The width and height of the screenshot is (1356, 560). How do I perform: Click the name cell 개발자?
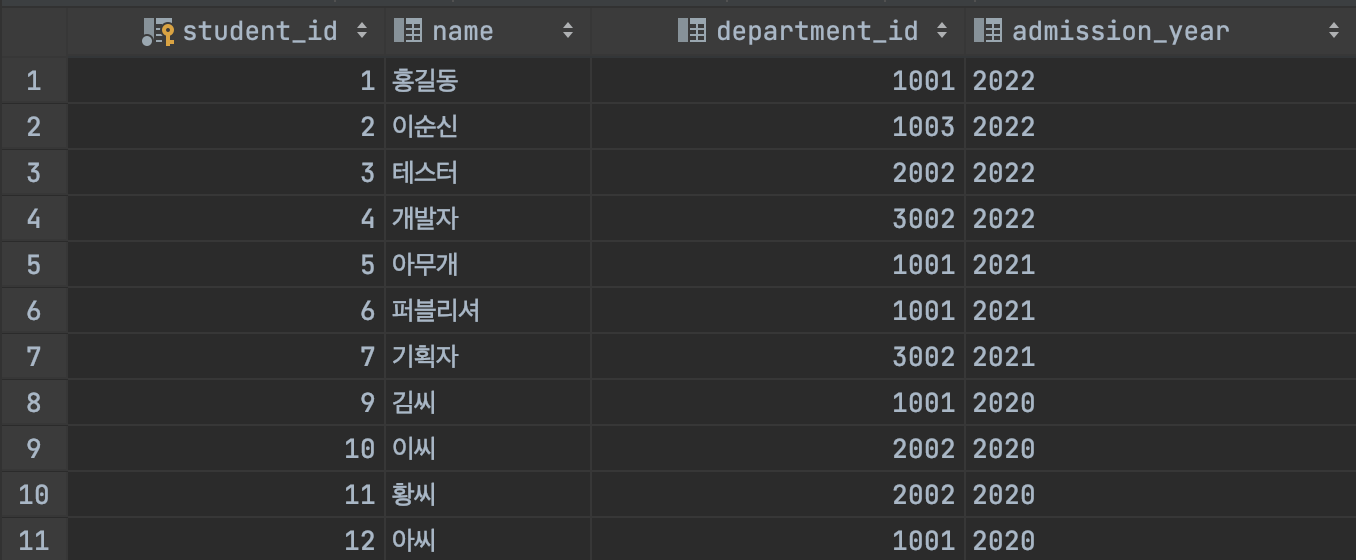(x=488, y=219)
